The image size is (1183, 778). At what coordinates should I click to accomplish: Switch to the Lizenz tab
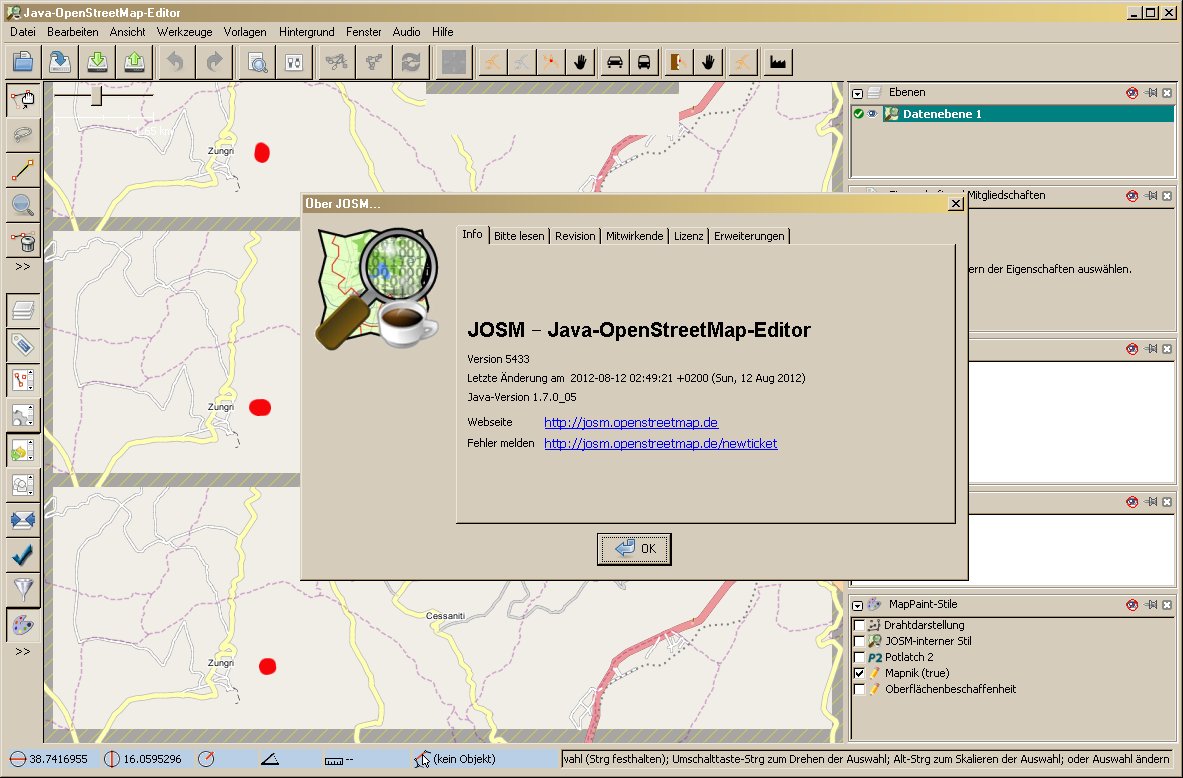(x=688, y=236)
